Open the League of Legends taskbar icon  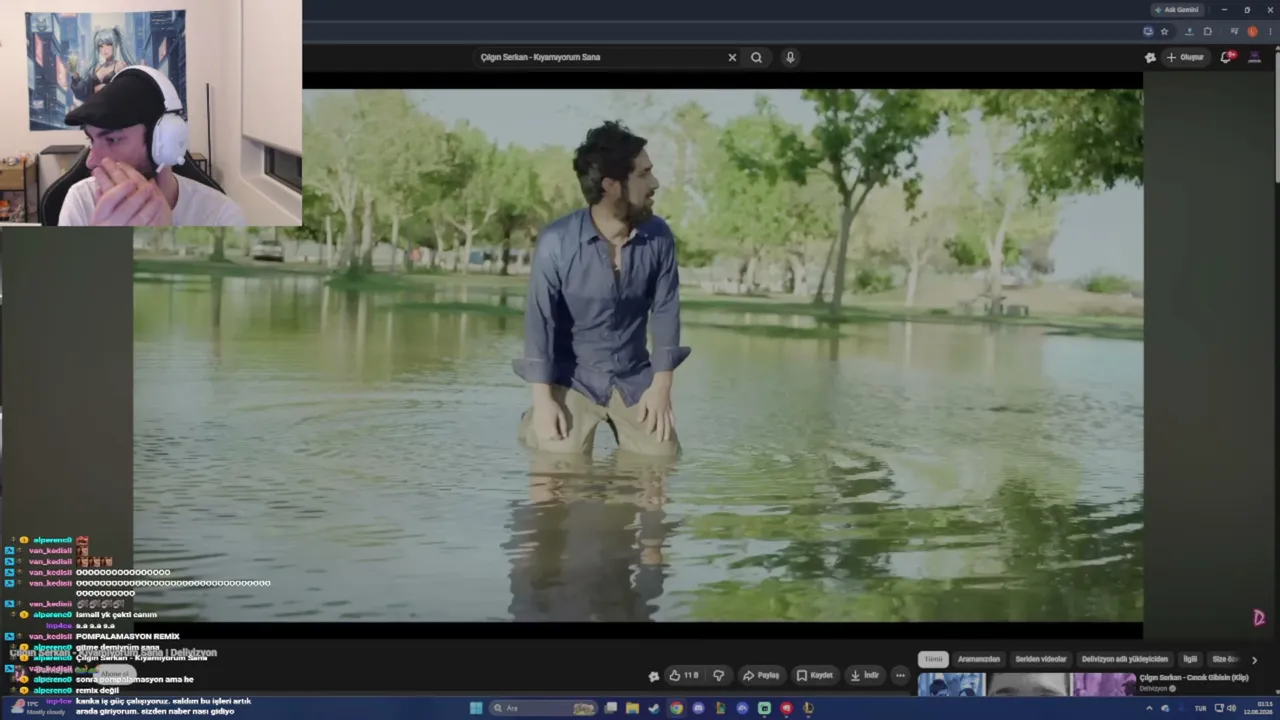click(808, 708)
